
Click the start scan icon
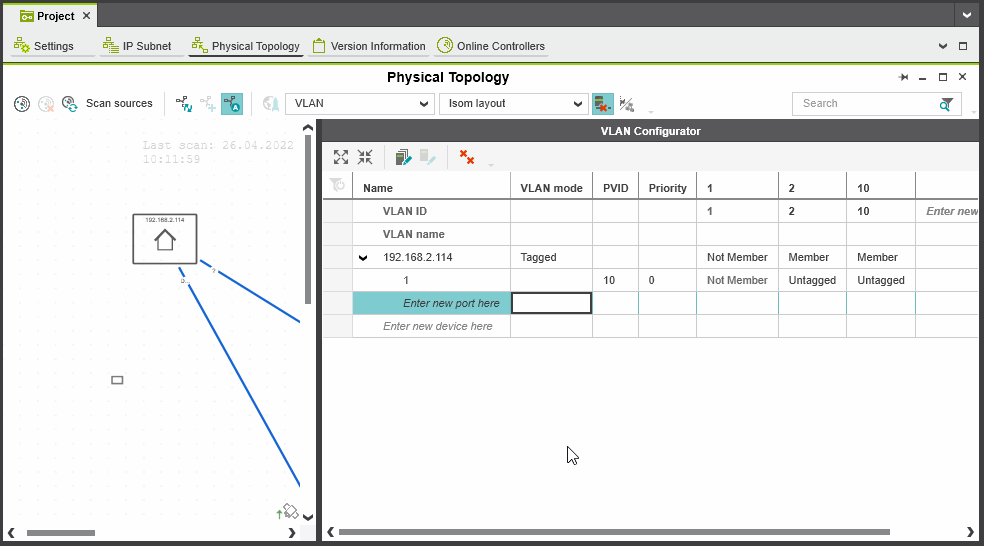point(22,103)
